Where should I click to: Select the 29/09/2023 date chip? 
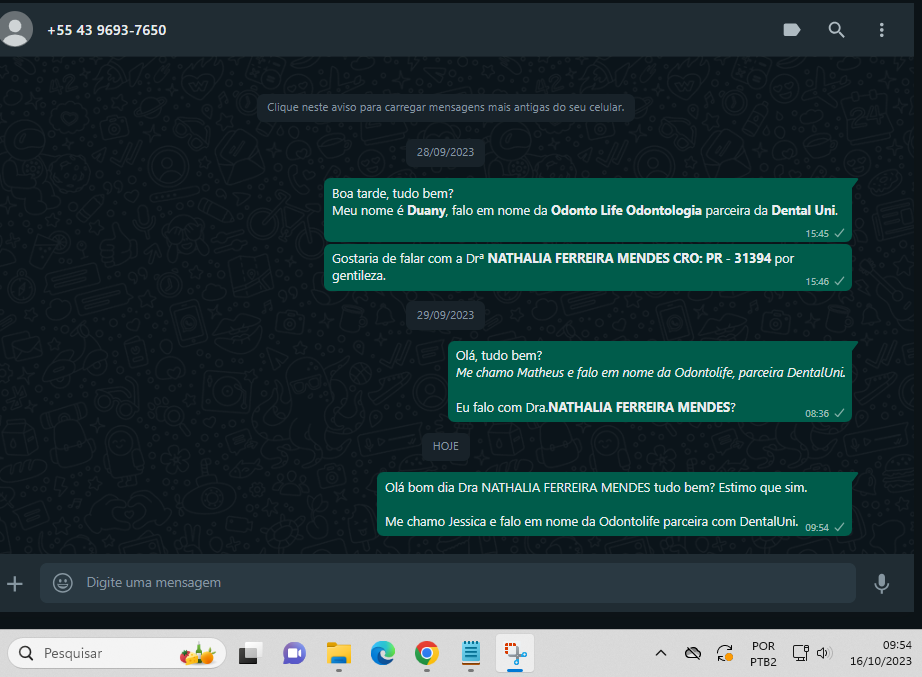point(445,315)
